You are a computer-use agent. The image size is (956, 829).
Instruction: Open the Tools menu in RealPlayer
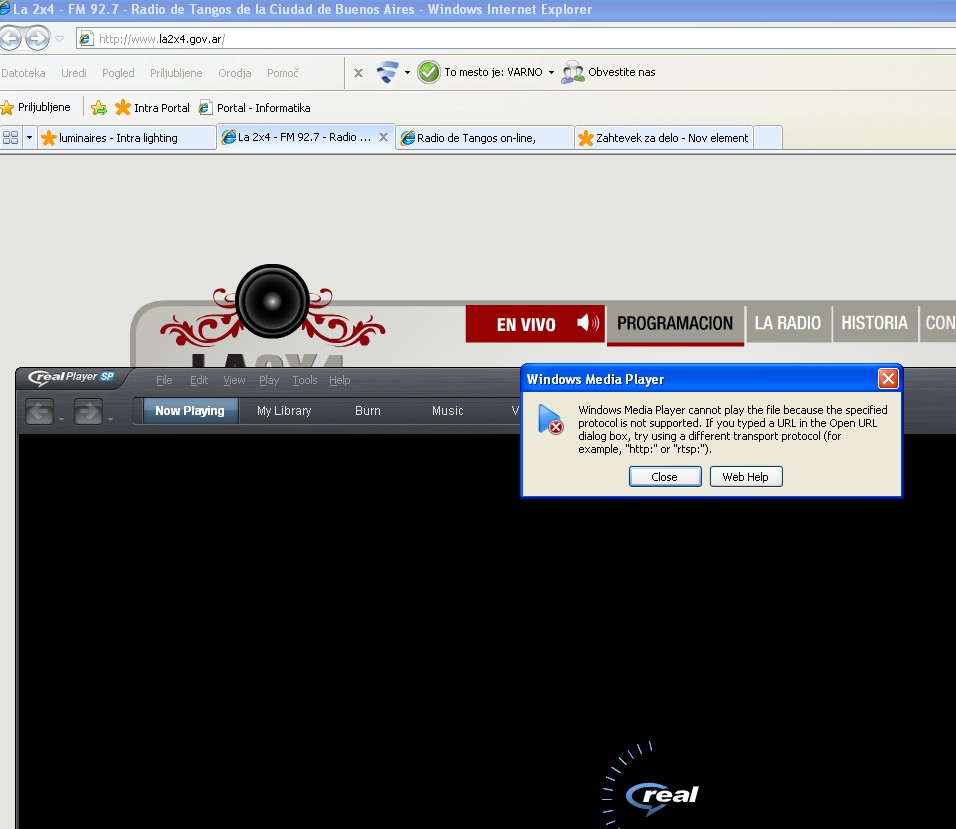304,380
